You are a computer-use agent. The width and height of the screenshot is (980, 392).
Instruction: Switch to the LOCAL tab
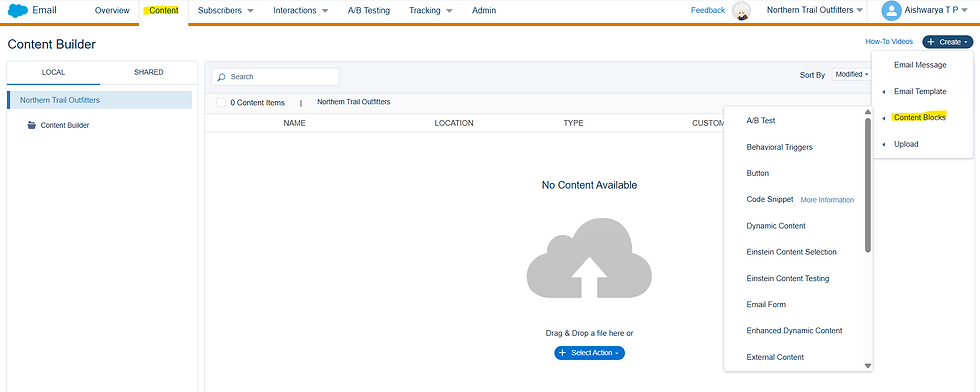[x=53, y=73]
